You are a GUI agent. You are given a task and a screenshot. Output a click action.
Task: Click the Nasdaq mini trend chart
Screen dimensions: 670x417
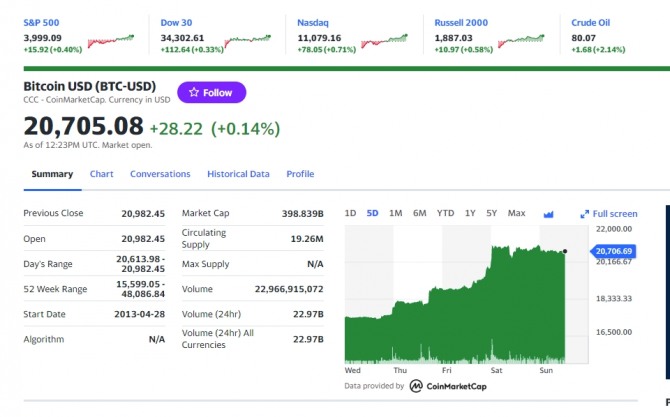(385, 41)
